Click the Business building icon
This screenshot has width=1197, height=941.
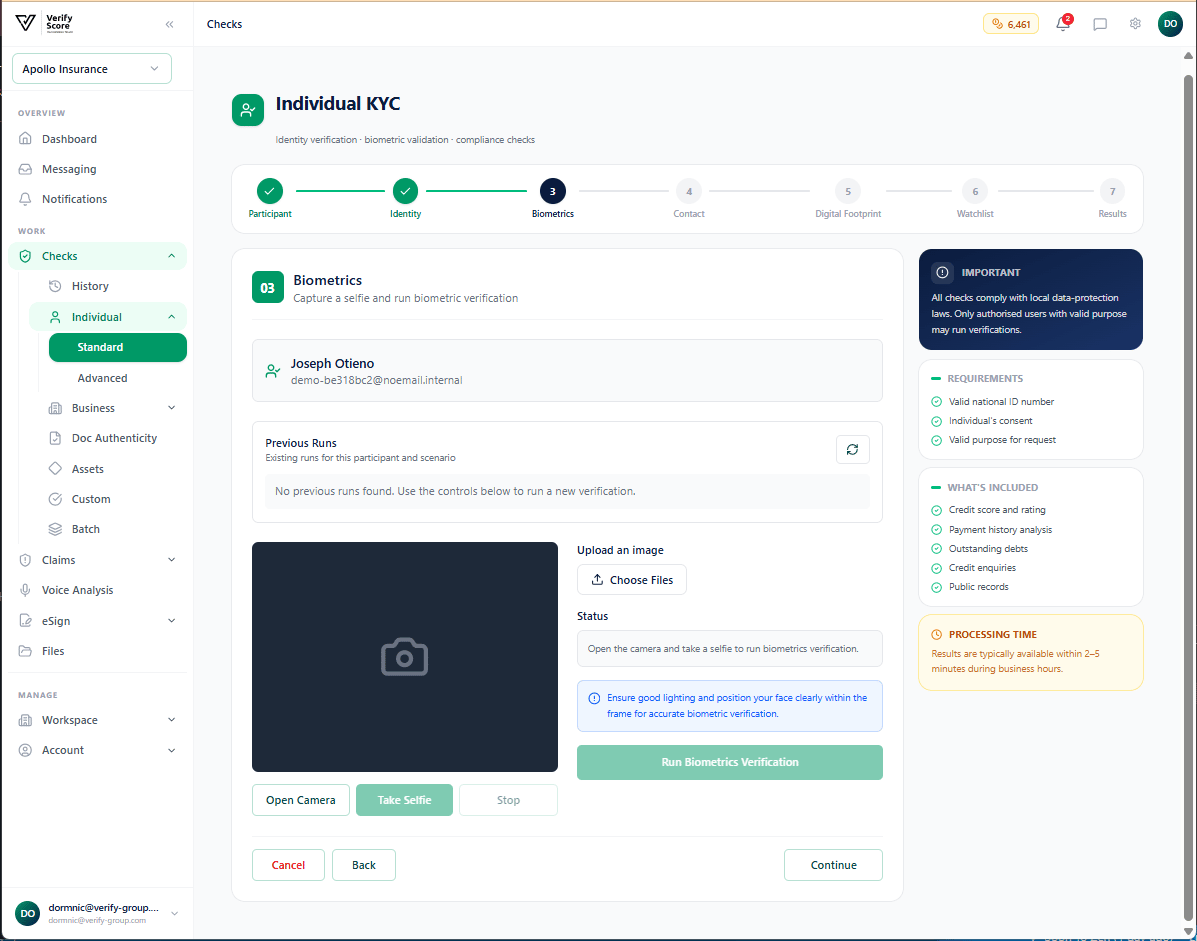point(55,408)
